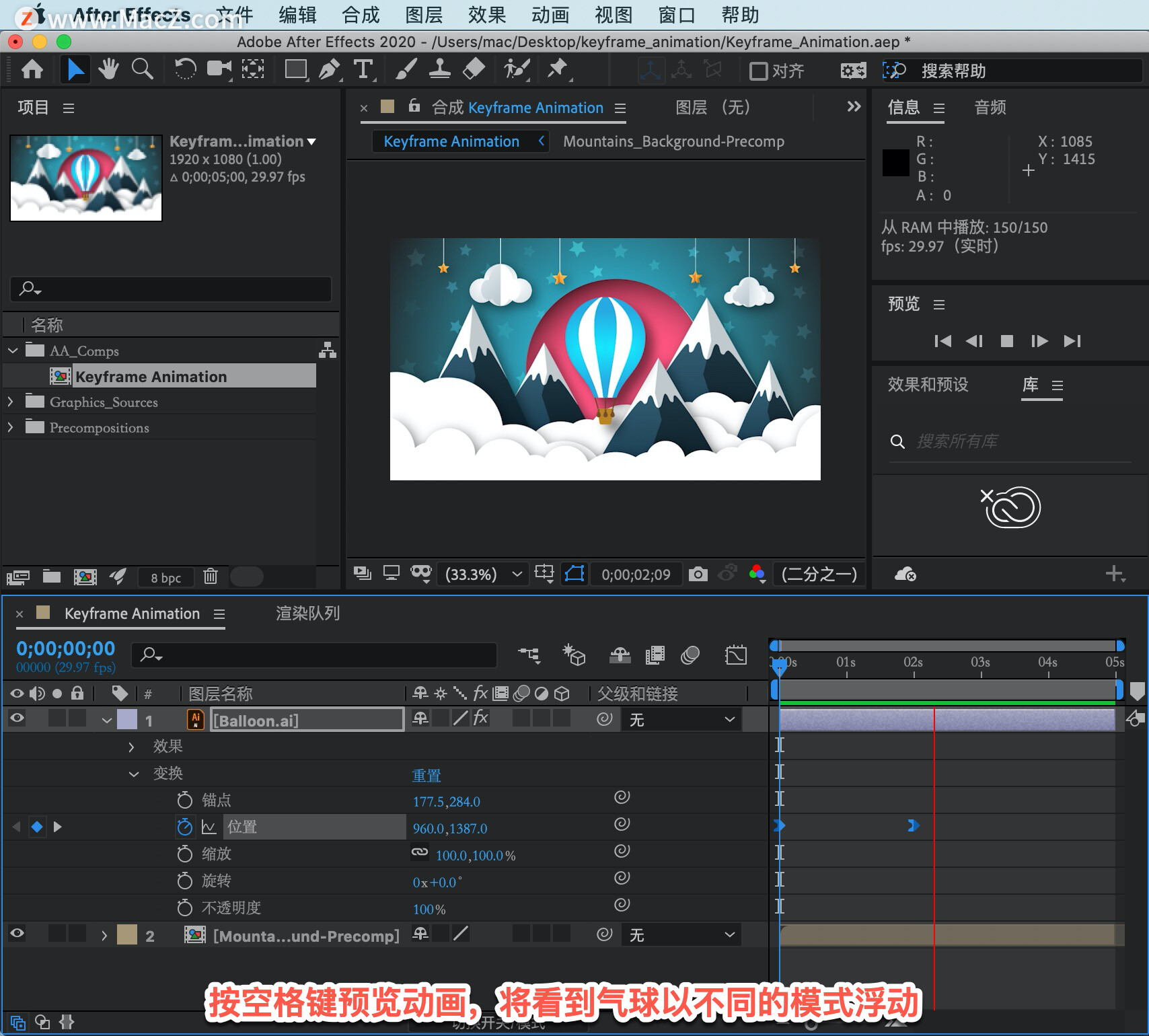Click the Info panel black color swatch
1149x1036 pixels.
point(895,163)
